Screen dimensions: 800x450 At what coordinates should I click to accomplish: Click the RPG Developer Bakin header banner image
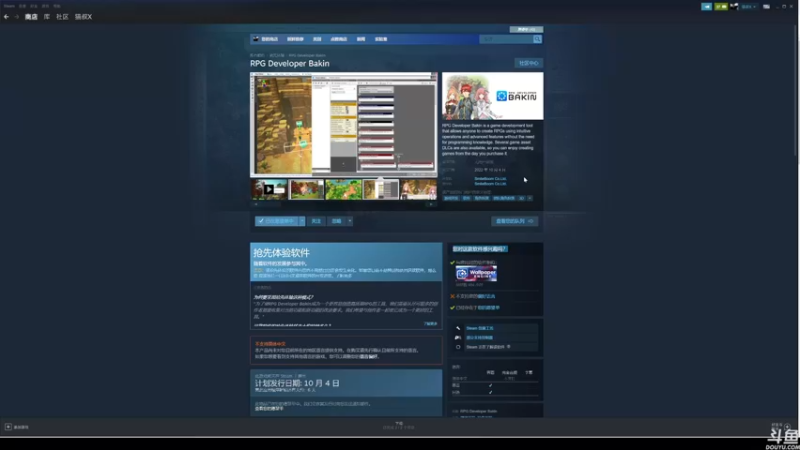pyautogui.click(x=492, y=96)
